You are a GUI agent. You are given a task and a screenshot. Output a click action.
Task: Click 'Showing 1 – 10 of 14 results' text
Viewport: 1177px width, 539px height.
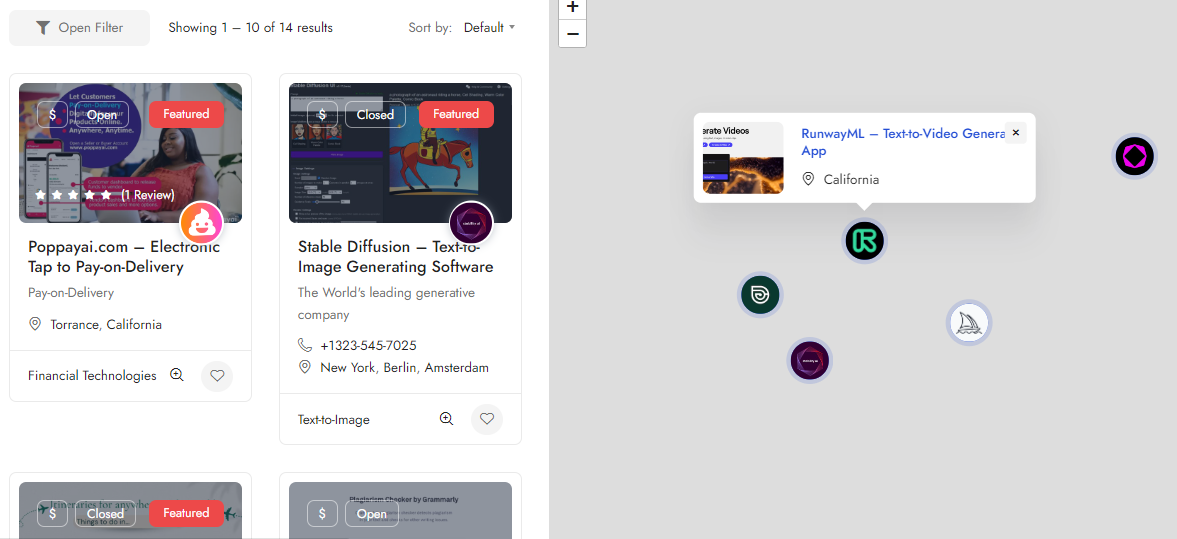(x=251, y=28)
